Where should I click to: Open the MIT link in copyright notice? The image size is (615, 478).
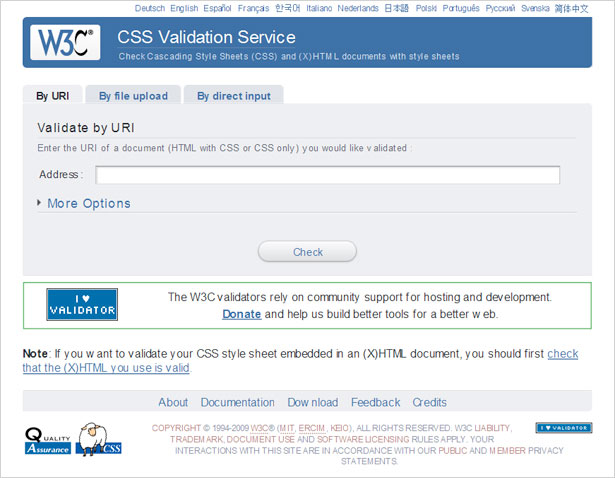(287, 428)
